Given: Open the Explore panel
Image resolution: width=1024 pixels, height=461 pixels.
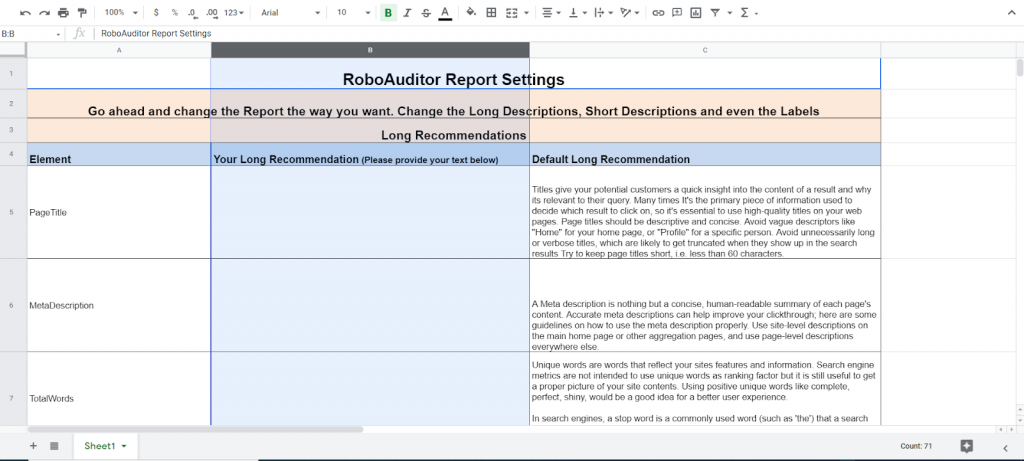Looking at the screenshot, I should (x=967, y=446).
